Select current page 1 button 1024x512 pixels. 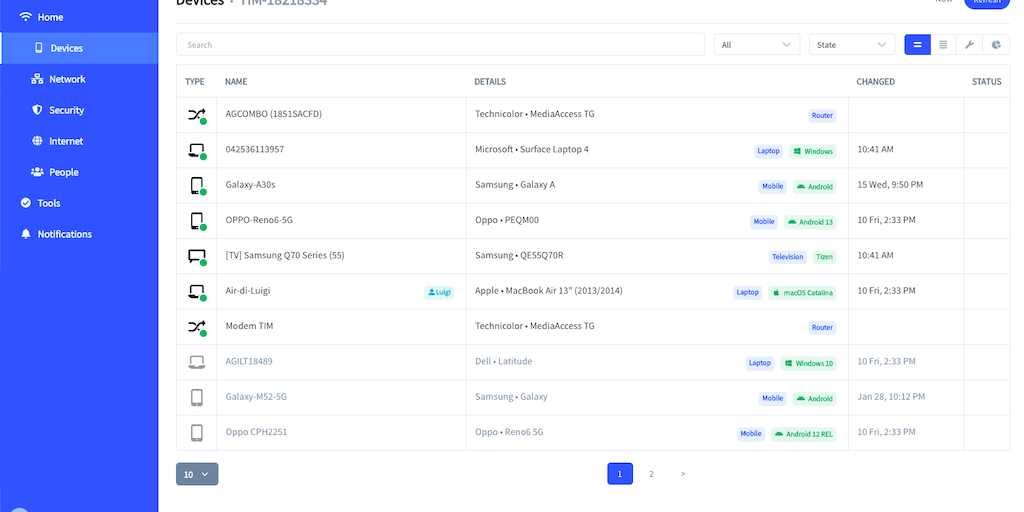coord(620,474)
